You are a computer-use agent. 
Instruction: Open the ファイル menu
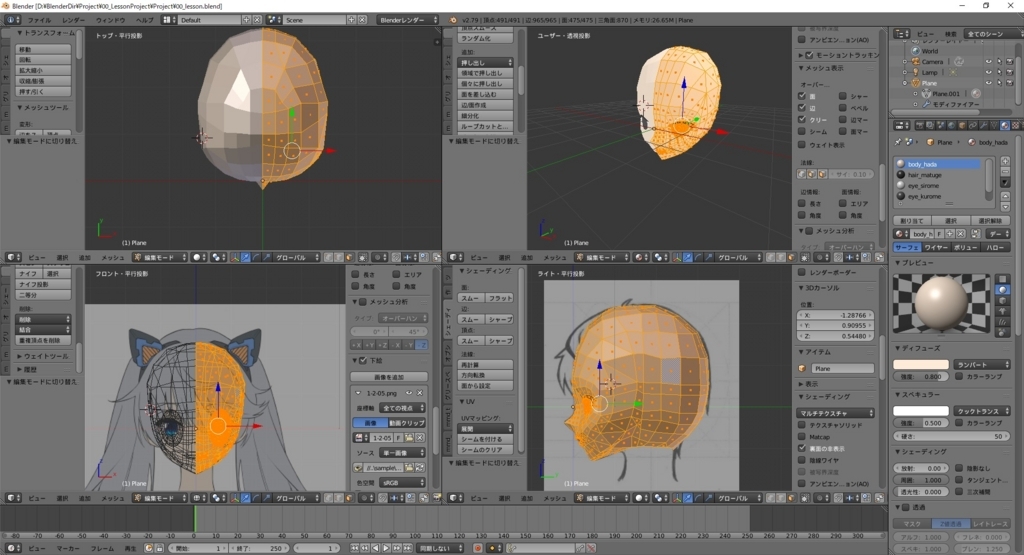pyautogui.click(x=39, y=20)
